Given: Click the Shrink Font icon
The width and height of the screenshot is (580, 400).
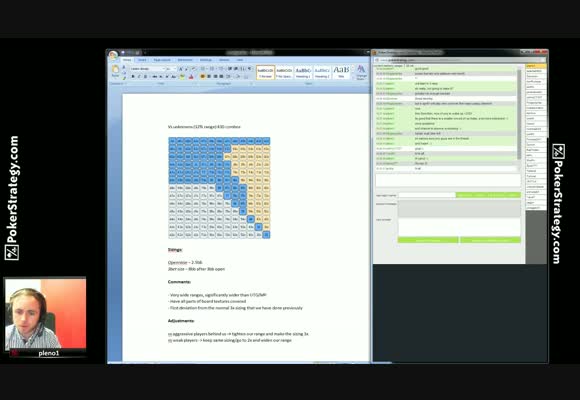Looking at the screenshot, I should pyautogui.click(x=186, y=69).
